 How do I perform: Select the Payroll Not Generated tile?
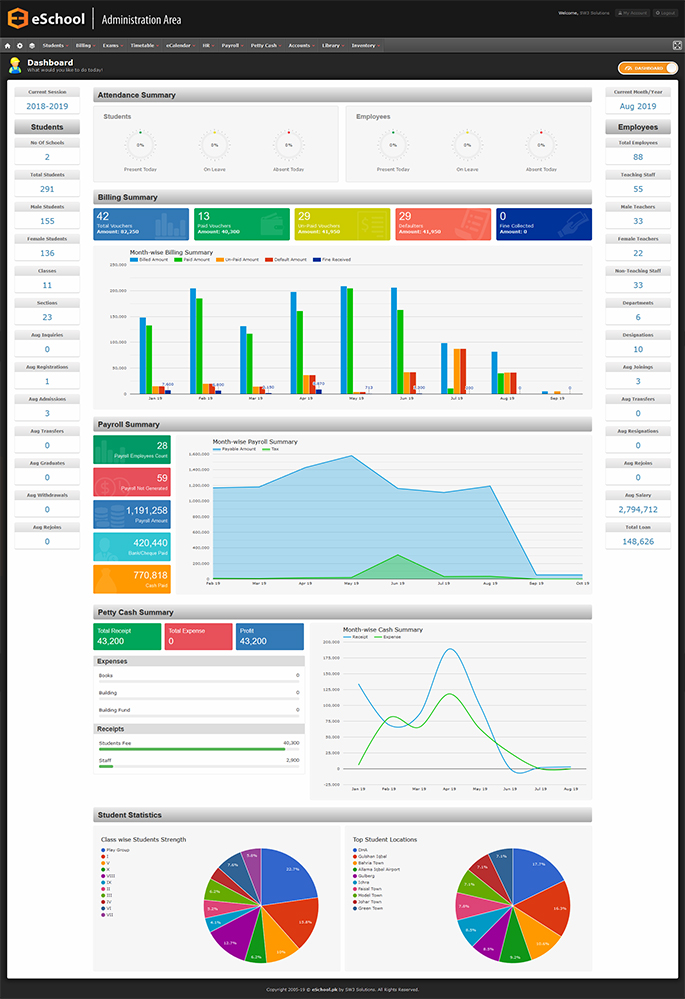coord(132,482)
